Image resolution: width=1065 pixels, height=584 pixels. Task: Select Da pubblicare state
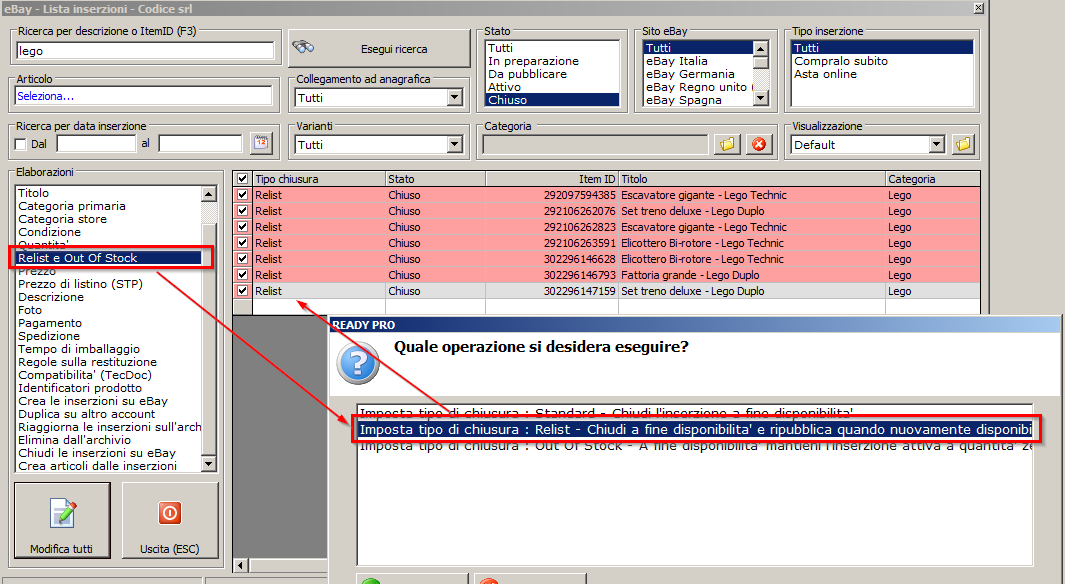[x=552, y=74]
